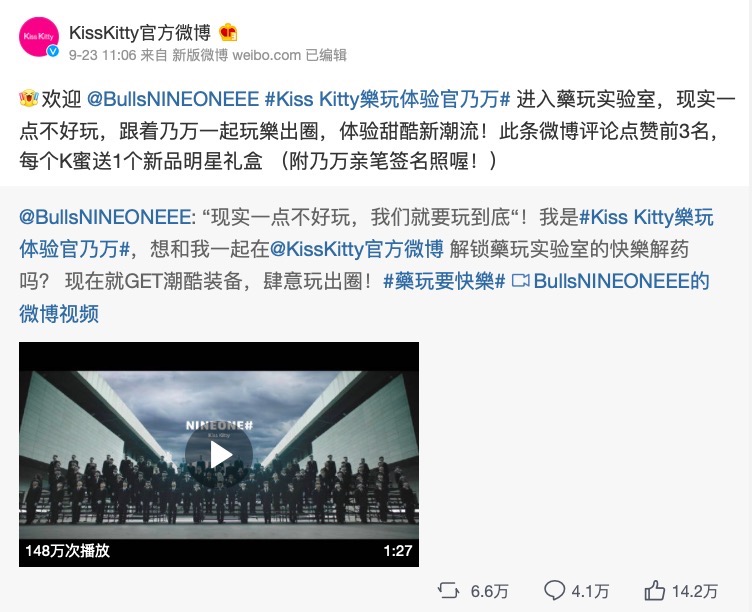This screenshot has width=752, height=612.
Task: Open @BullsNINEONEEE author link in repost
Action: click(105, 217)
